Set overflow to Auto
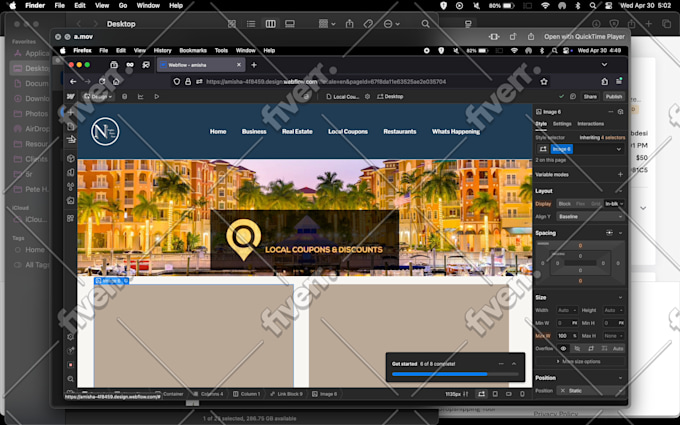Image resolution: width=680 pixels, height=425 pixels. point(618,348)
